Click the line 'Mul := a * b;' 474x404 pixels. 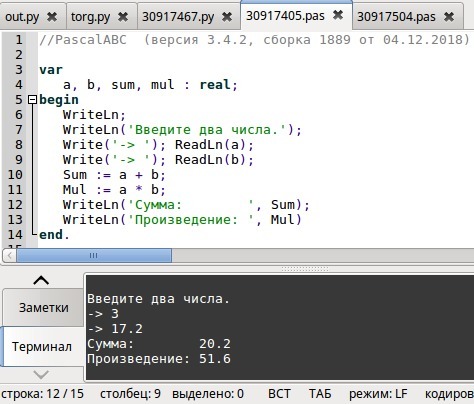114,190
